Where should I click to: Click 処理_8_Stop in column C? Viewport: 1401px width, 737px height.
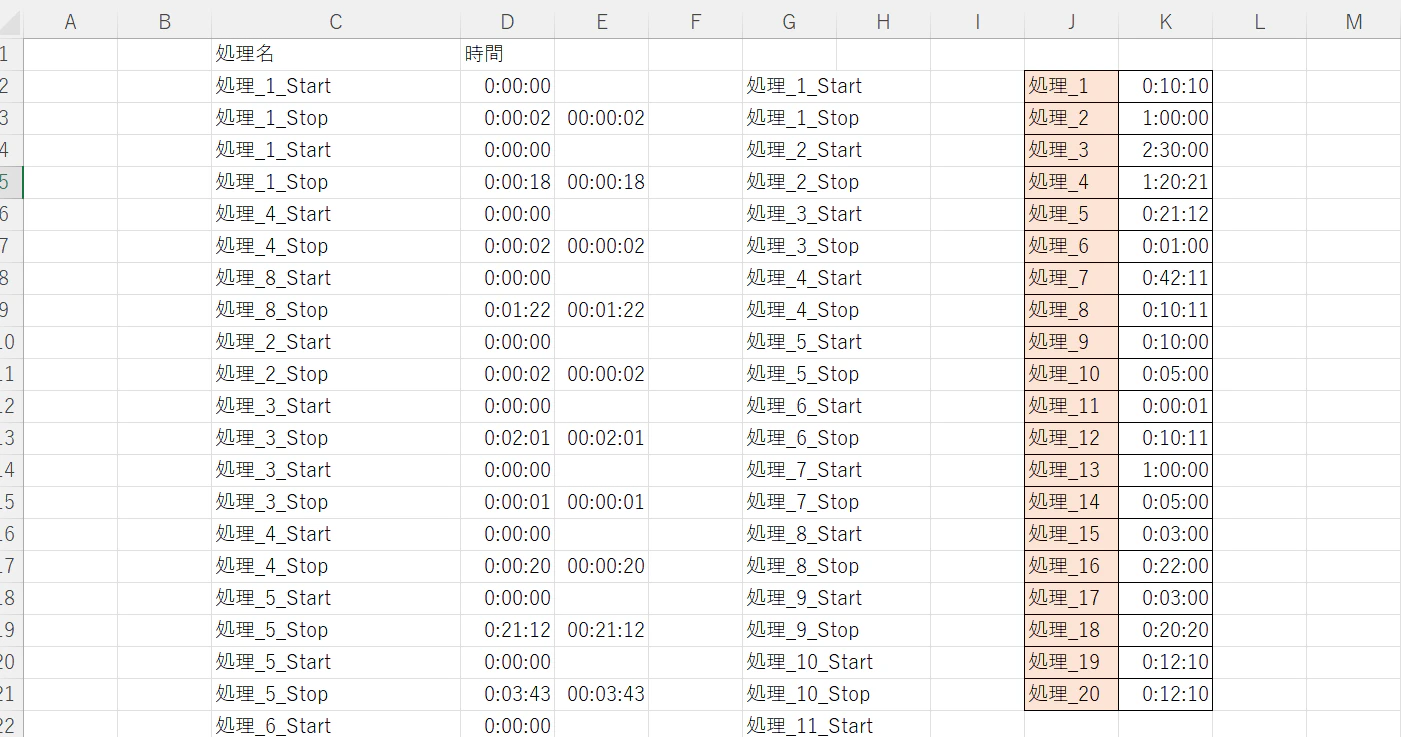336,310
